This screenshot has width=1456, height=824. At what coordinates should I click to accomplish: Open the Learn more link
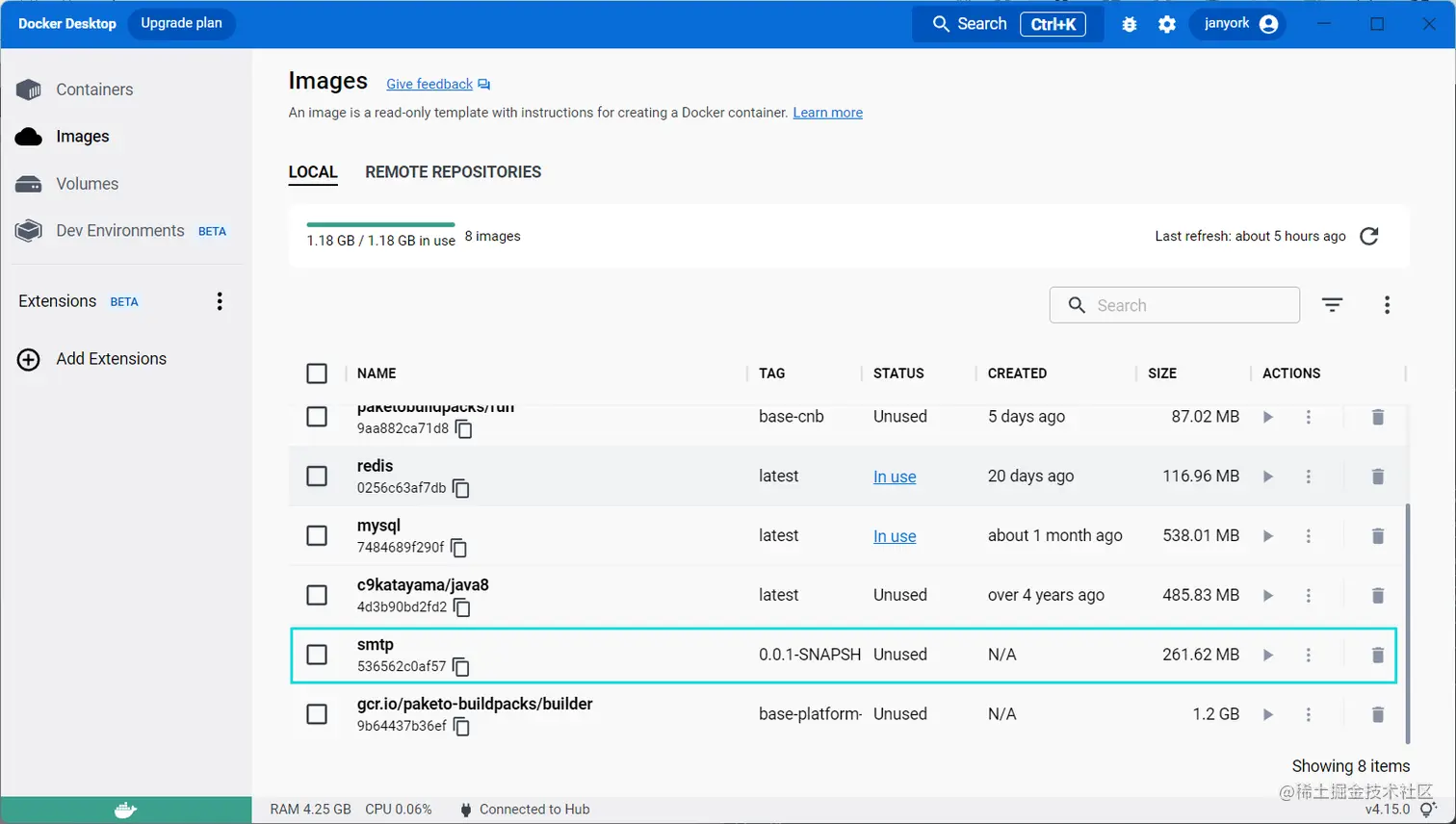click(x=827, y=113)
